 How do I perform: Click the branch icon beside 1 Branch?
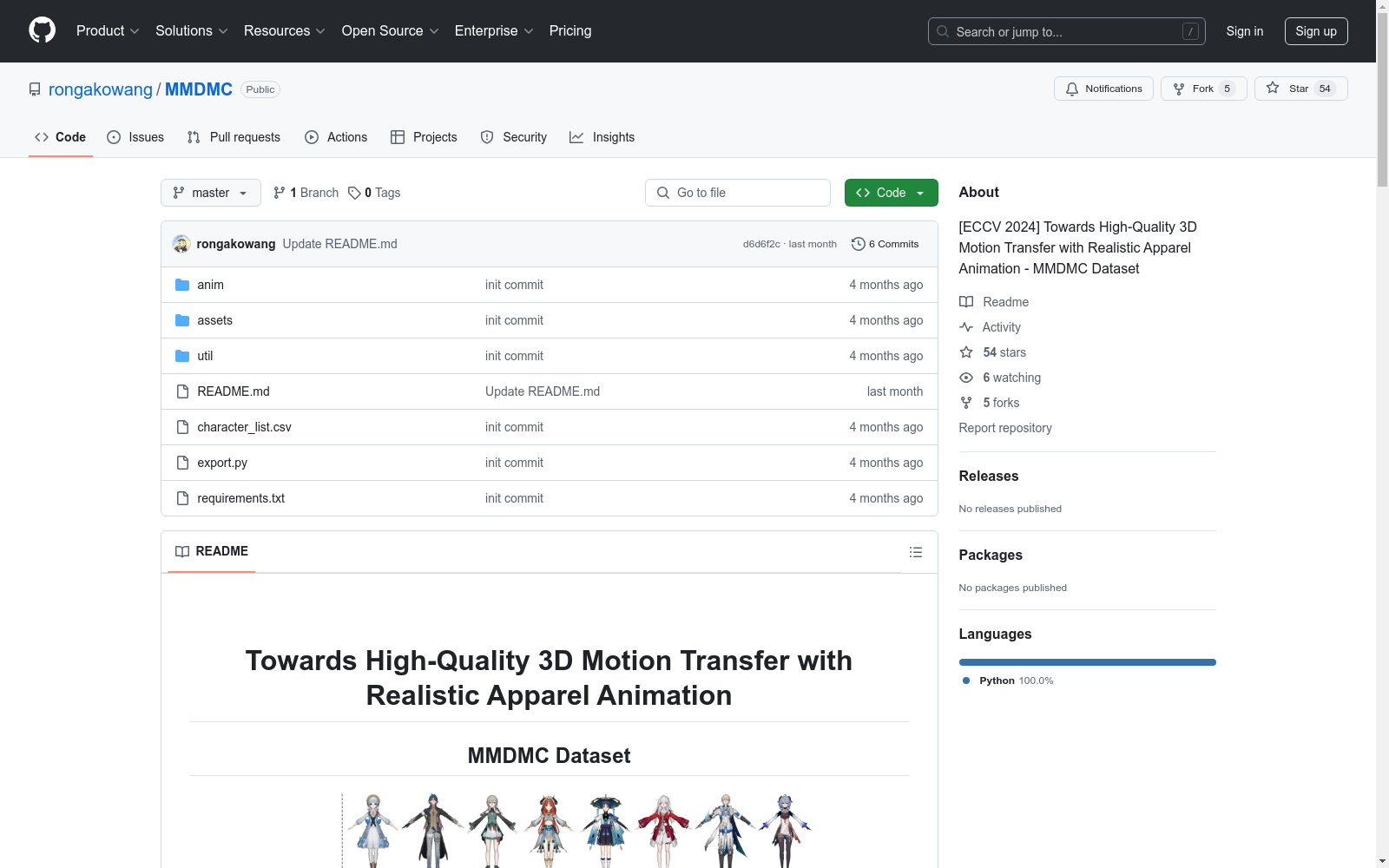pos(280,193)
